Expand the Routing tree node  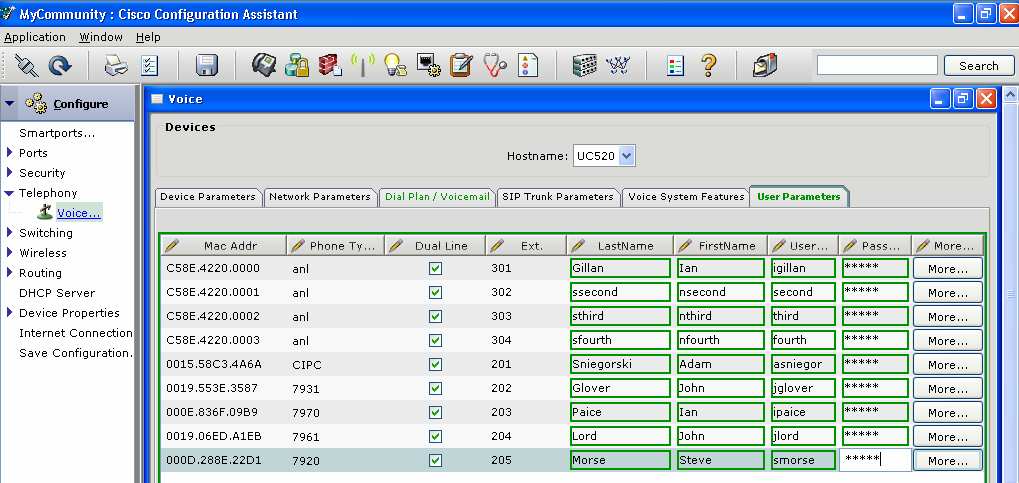tap(9, 273)
